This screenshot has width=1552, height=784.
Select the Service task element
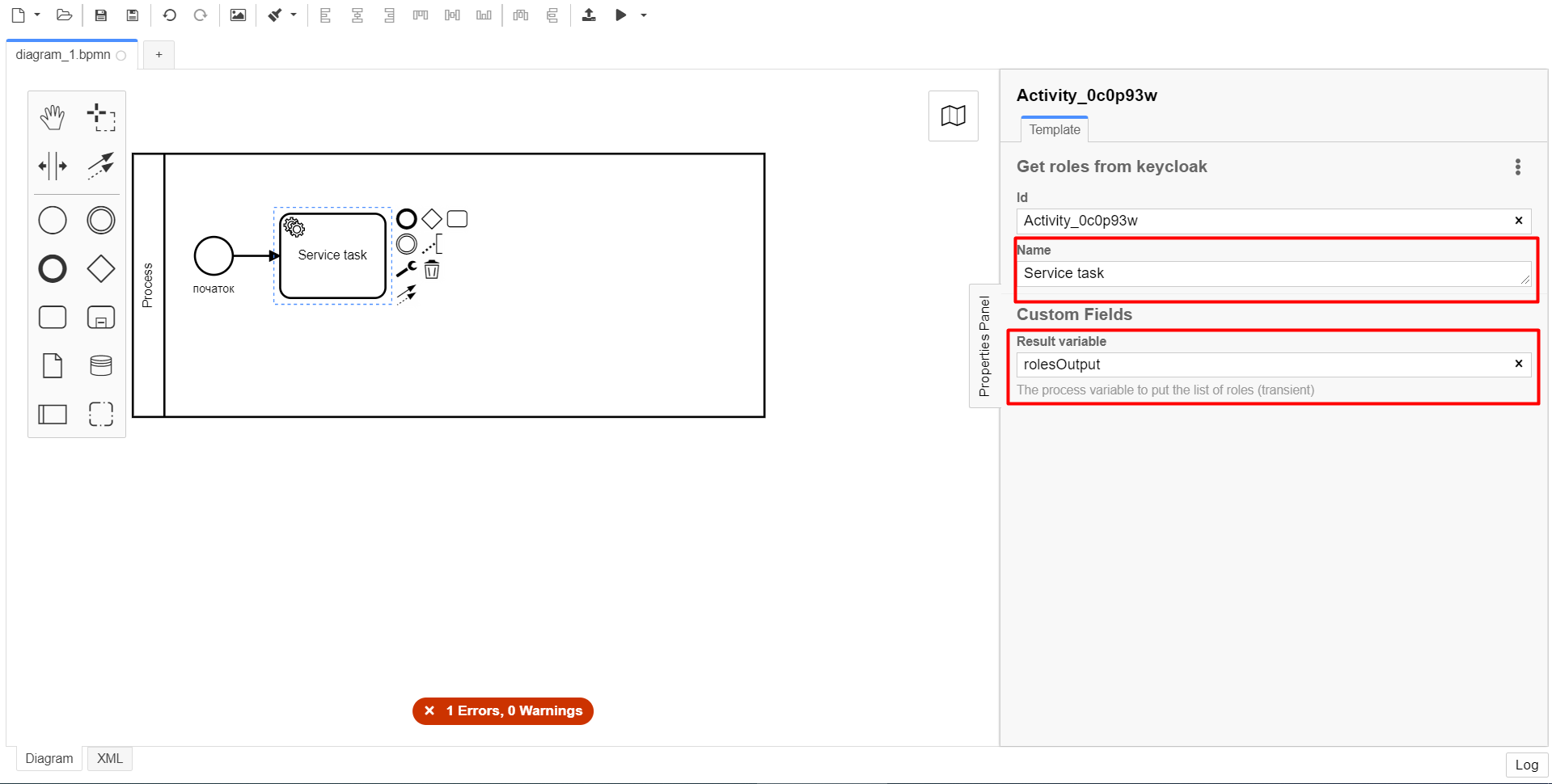pos(332,255)
